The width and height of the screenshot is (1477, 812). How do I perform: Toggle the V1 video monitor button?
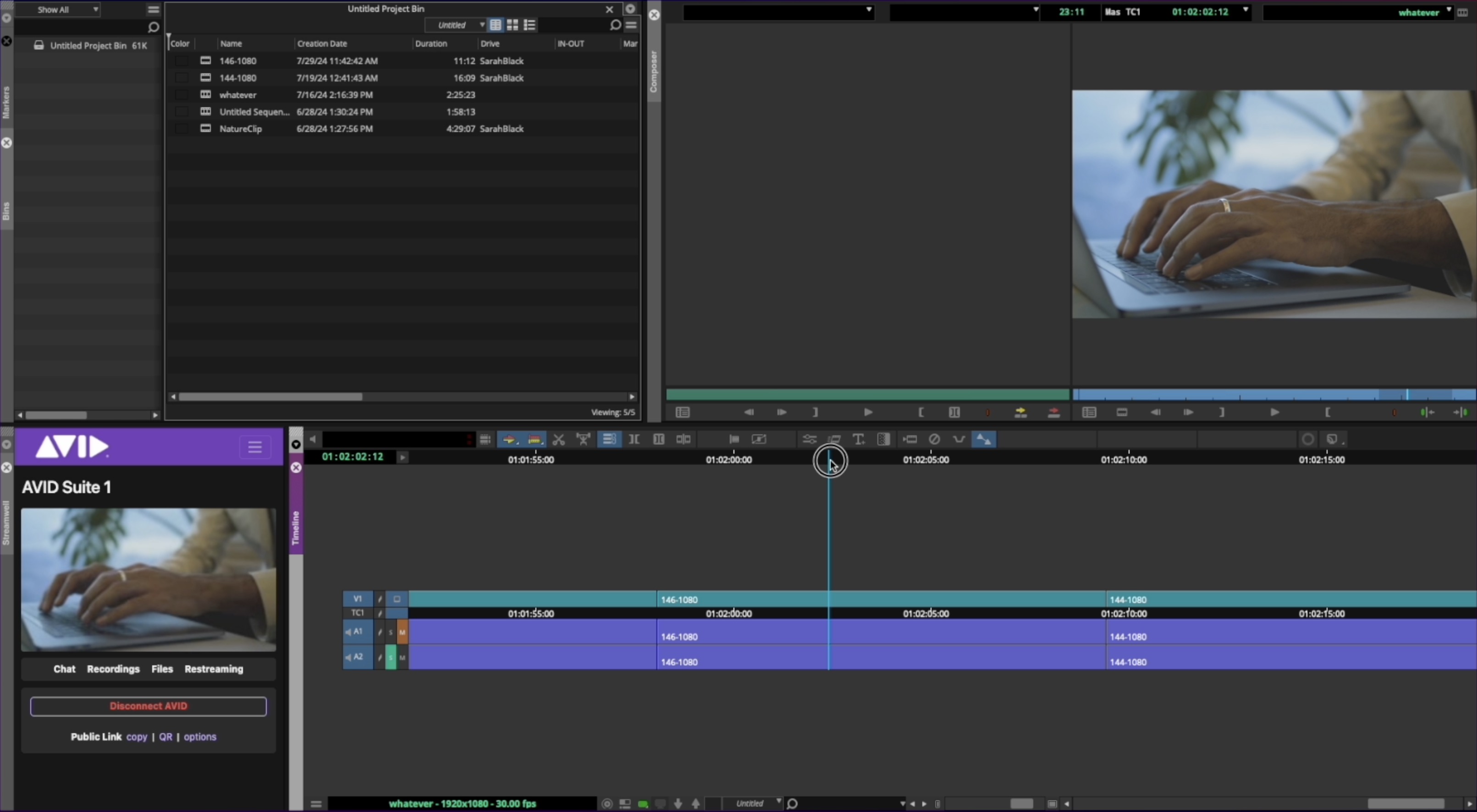click(397, 599)
